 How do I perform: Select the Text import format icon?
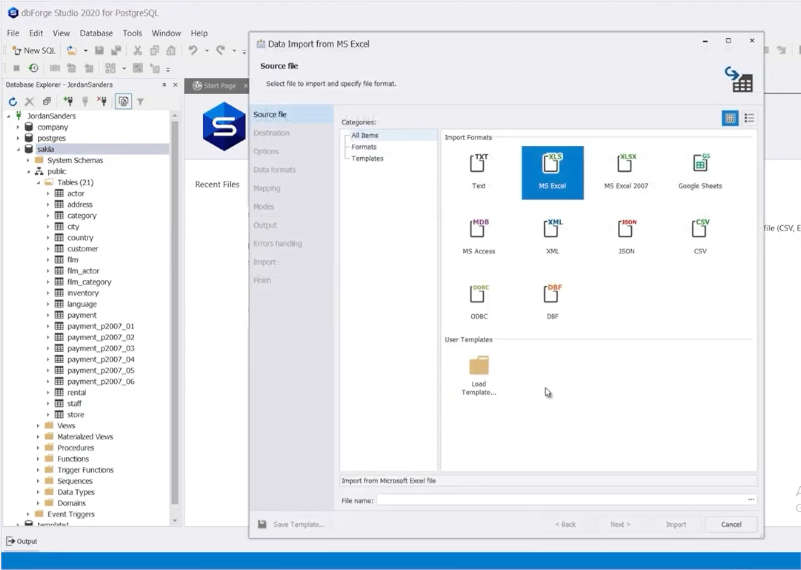click(478, 166)
